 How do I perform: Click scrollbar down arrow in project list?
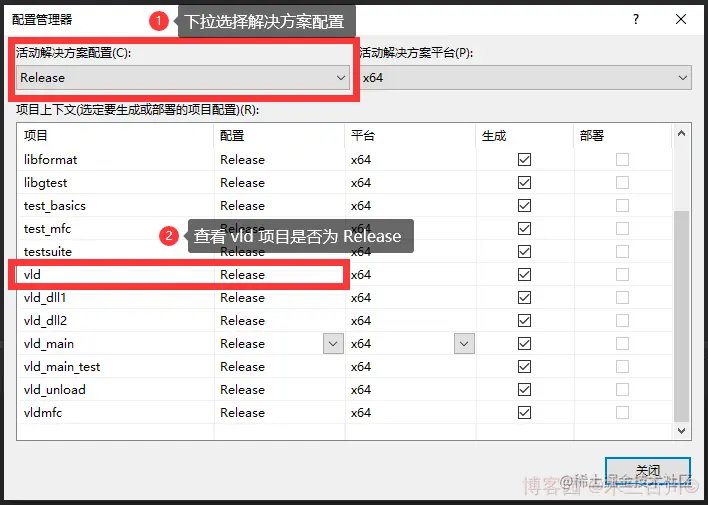681,431
